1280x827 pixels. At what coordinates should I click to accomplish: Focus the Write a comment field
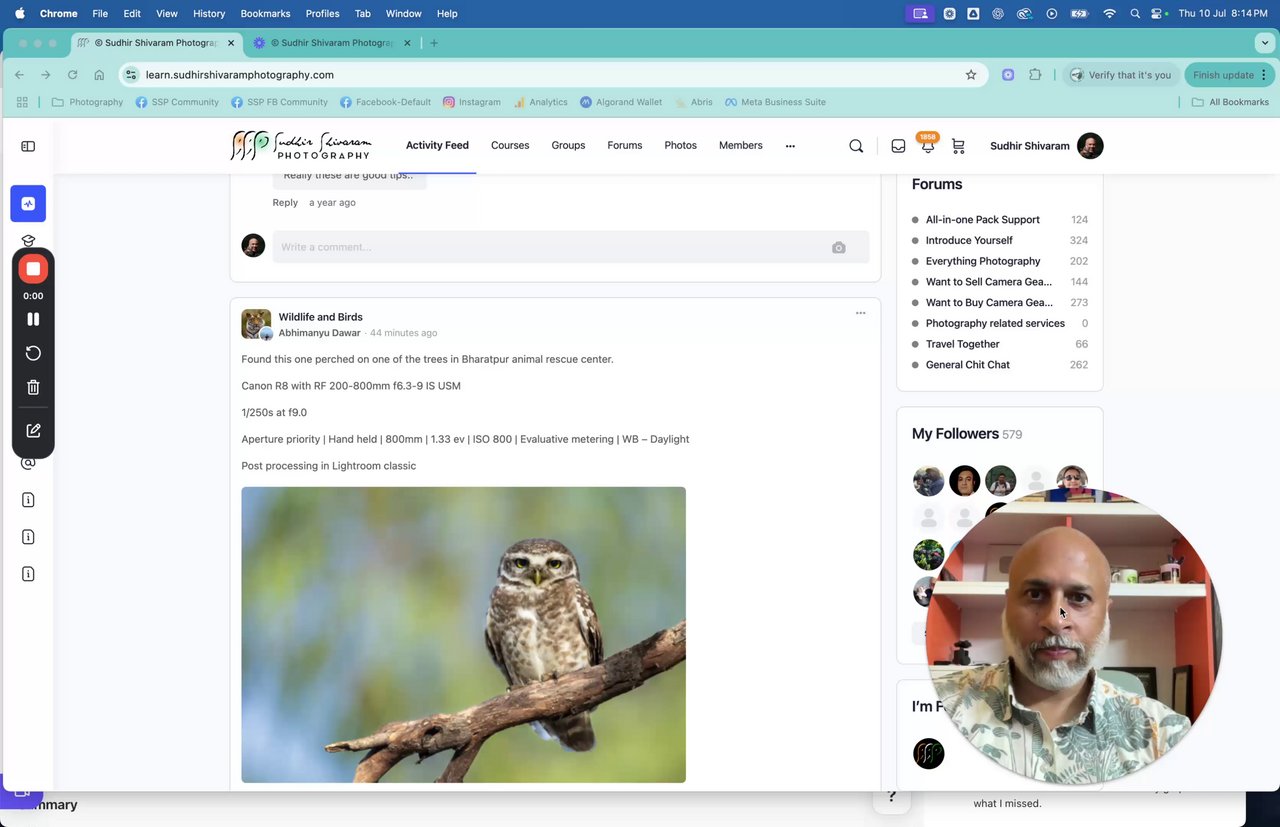571,247
